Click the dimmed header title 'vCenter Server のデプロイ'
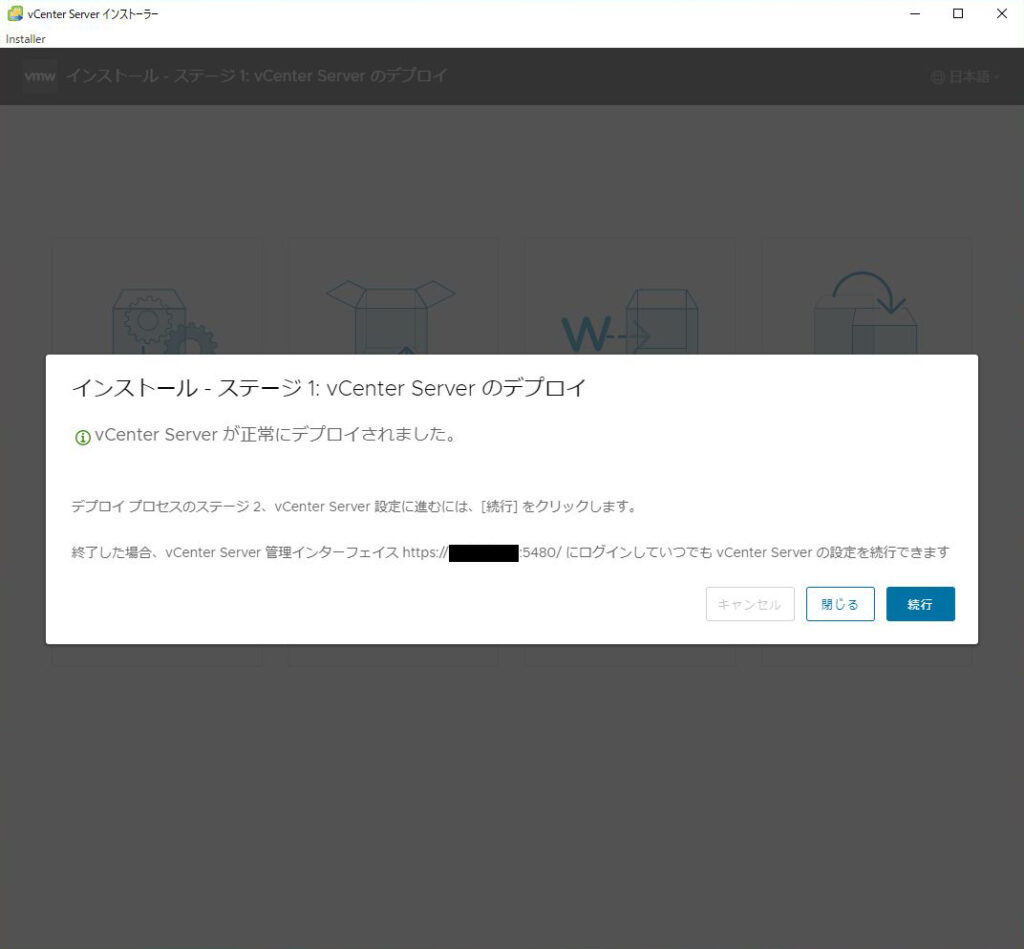The width and height of the screenshot is (1024, 949). (351, 76)
